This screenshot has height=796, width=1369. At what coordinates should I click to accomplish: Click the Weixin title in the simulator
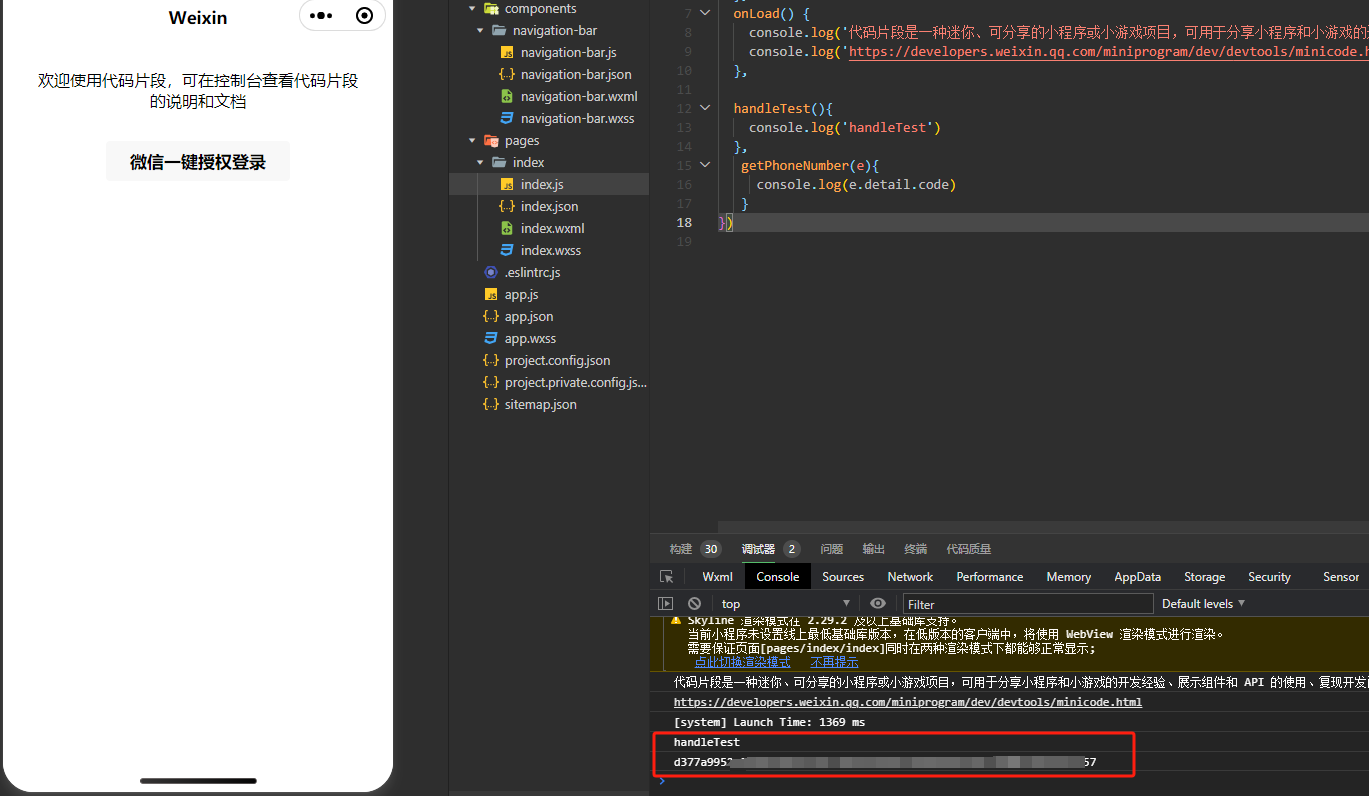point(198,18)
